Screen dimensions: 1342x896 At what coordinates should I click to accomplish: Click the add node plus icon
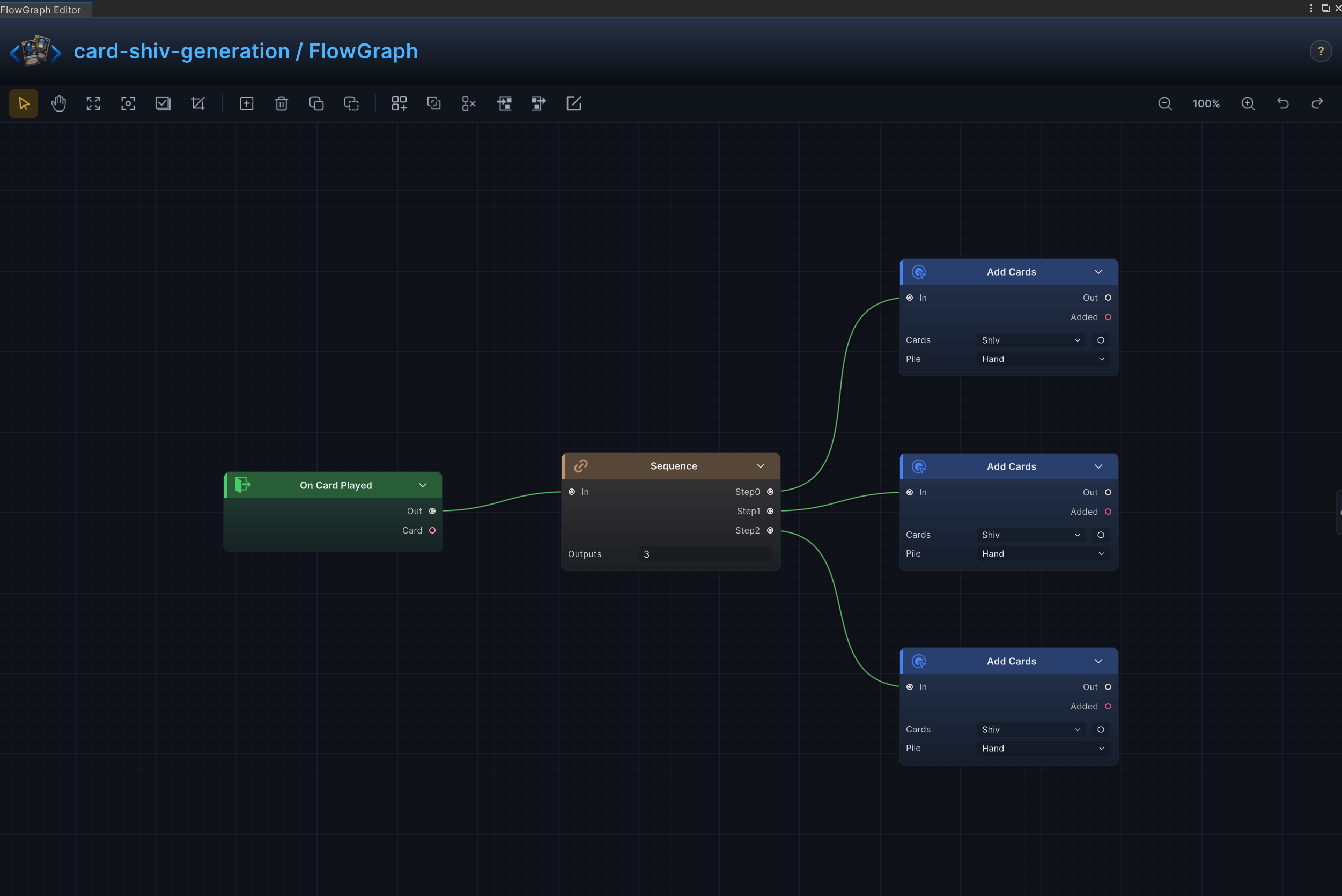[x=246, y=103]
